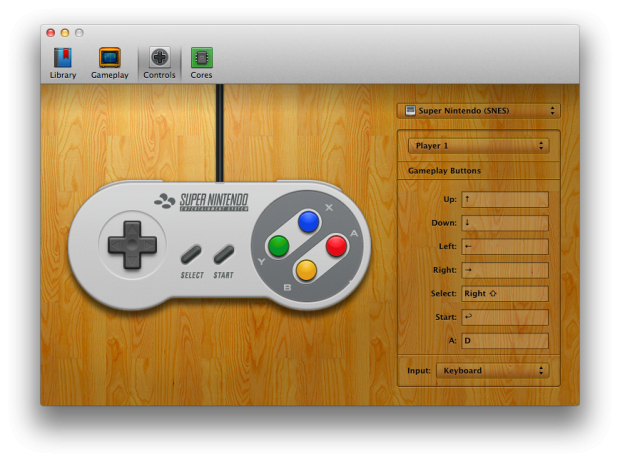Open the Input Keyboard dropdown
This screenshot has width=620, height=462.
click(x=493, y=371)
